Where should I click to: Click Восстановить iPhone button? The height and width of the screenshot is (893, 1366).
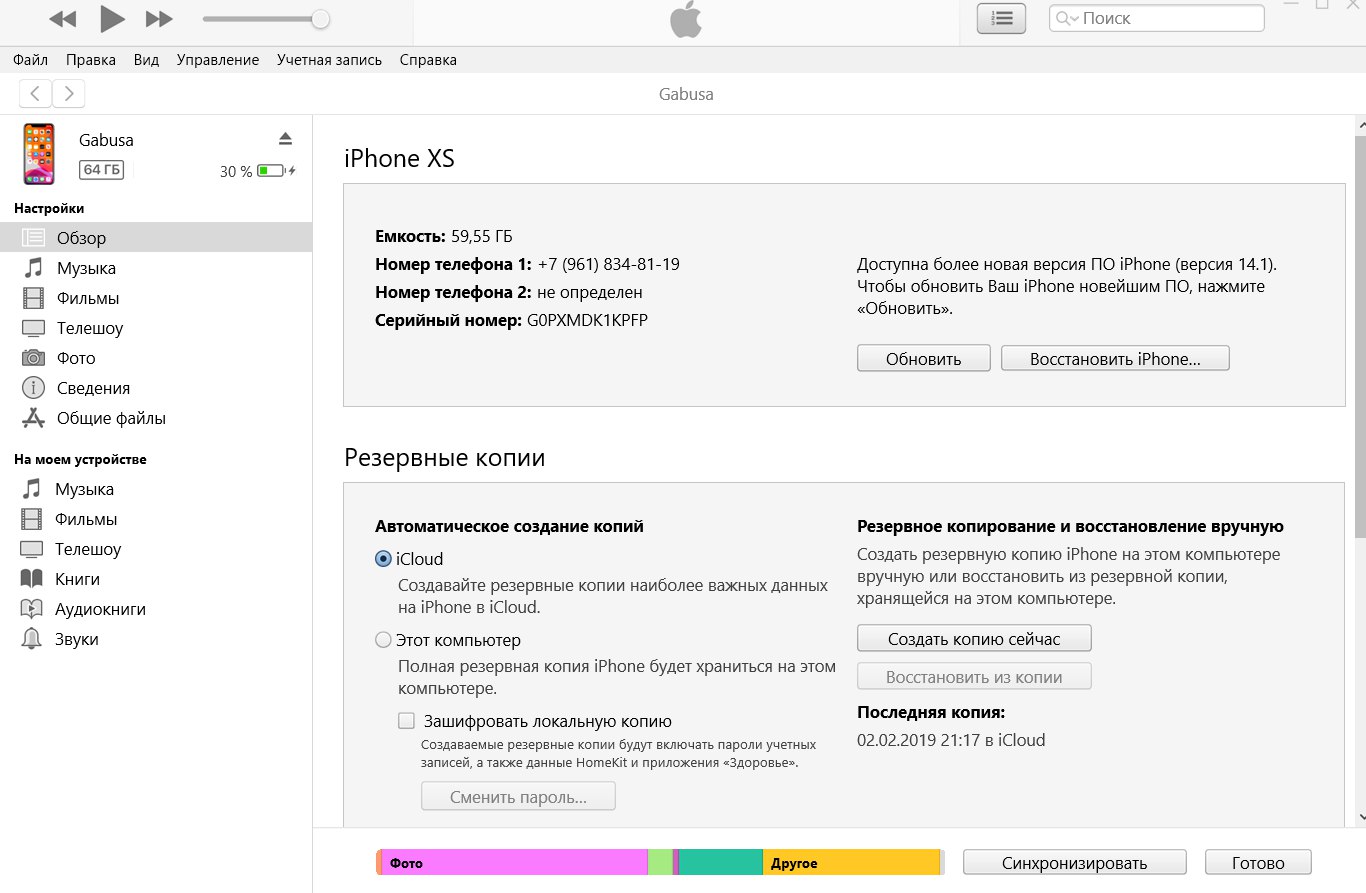point(1115,359)
